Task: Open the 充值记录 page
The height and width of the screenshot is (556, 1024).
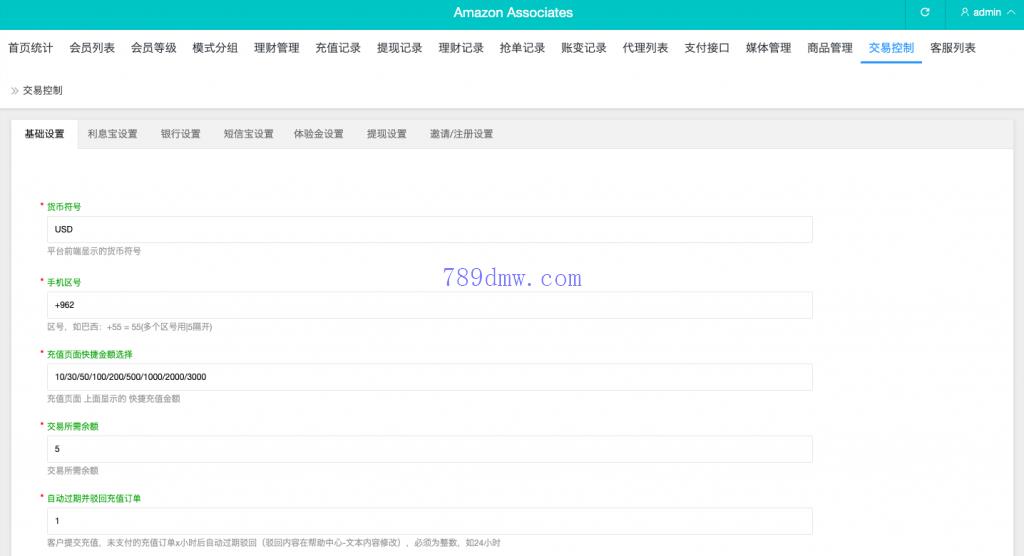Action: tap(338, 48)
